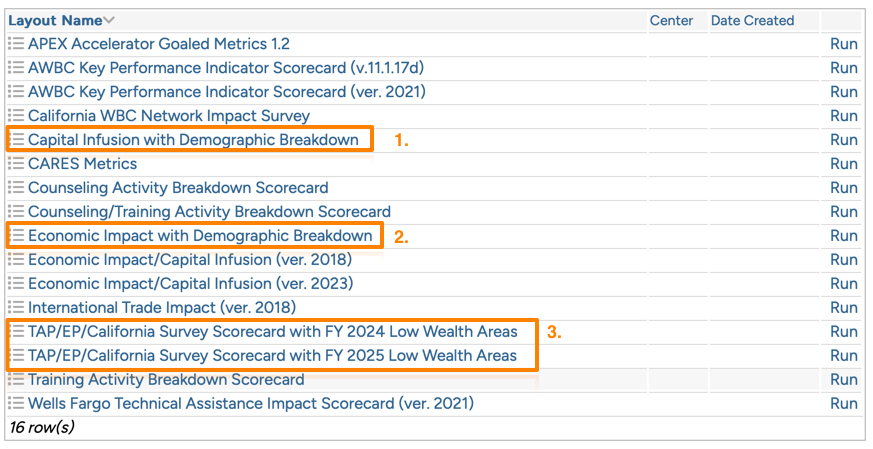The height and width of the screenshot is (449, 873).
Task: Open AWBC Key Performance Indicator Scorecard (v.11.1.17d)
Action: tap(225, 68)
